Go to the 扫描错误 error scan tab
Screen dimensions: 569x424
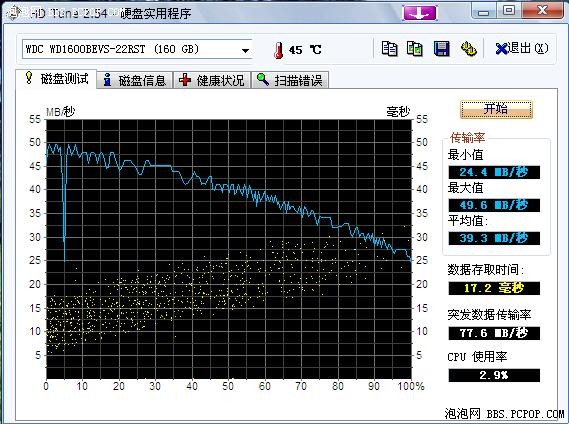[290, 80]
